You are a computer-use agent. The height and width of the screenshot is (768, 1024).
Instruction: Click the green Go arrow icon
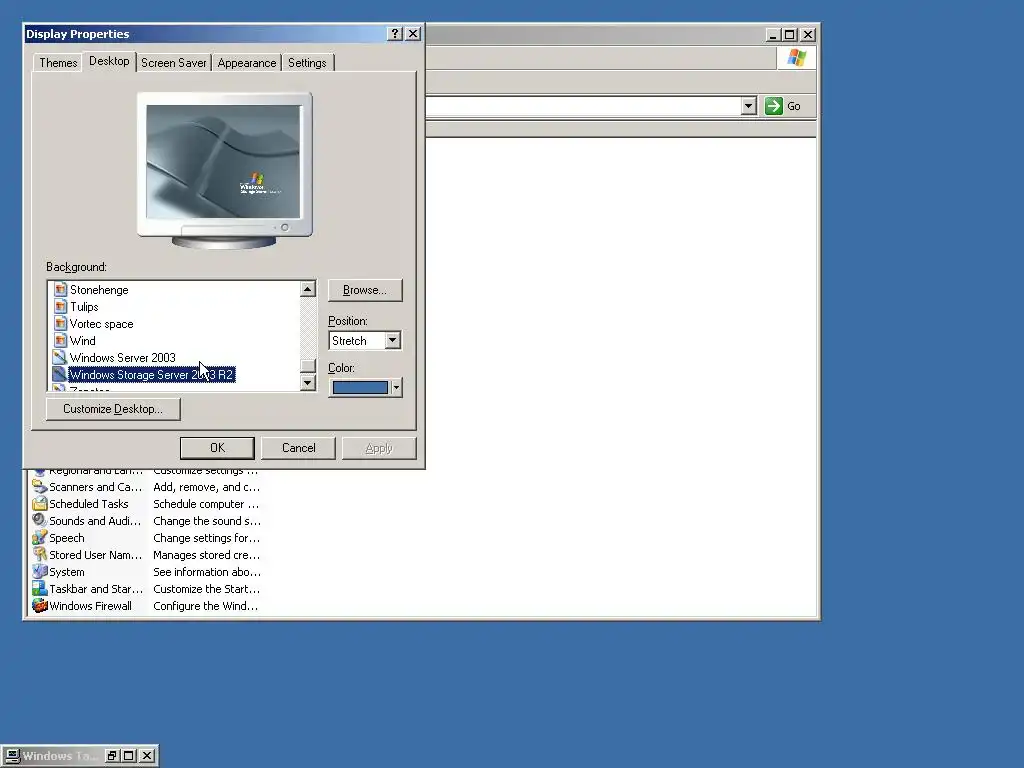pos(774,106)
